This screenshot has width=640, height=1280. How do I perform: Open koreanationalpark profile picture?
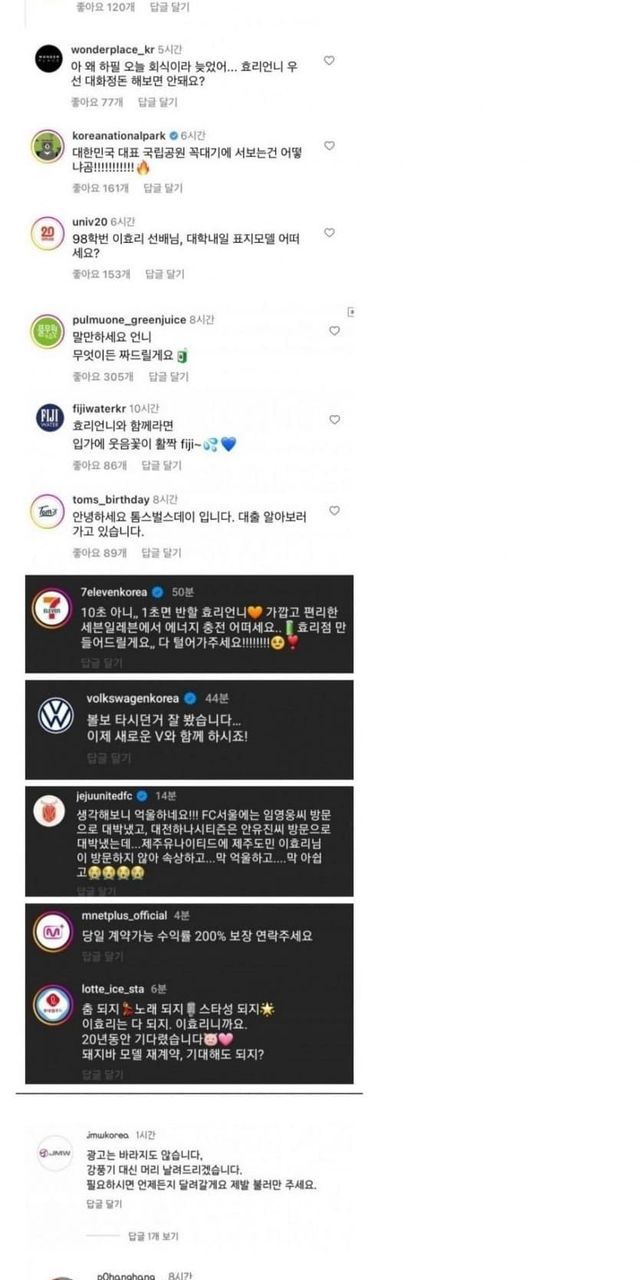48,144
